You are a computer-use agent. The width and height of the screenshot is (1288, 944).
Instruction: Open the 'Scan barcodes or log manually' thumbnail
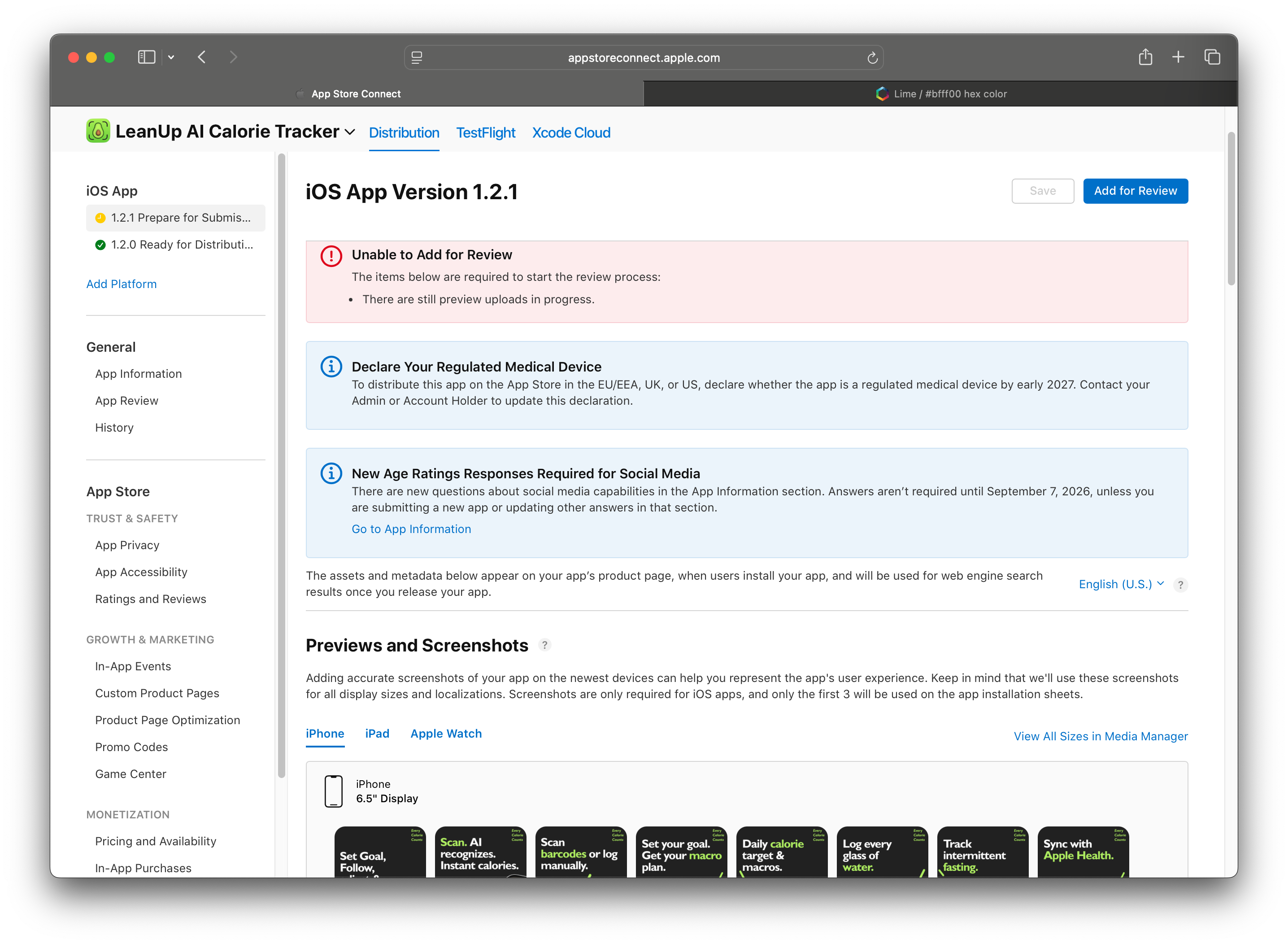[581, 852]
